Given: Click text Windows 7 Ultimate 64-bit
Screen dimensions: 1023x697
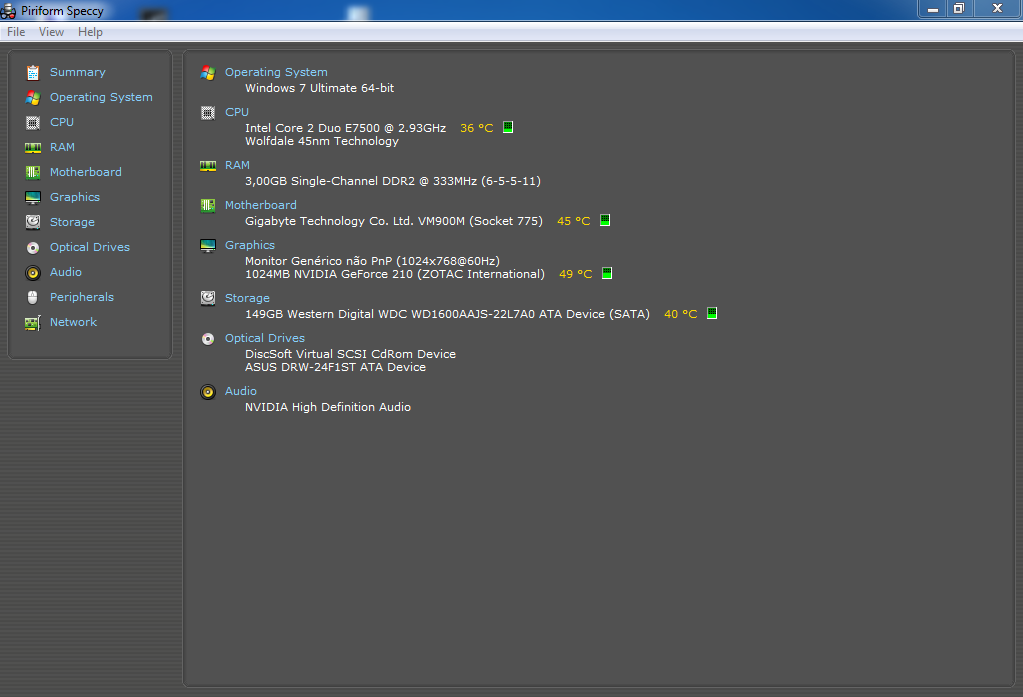Looking at the screenshot, I should pyautogui.click(x=320, y=88).
